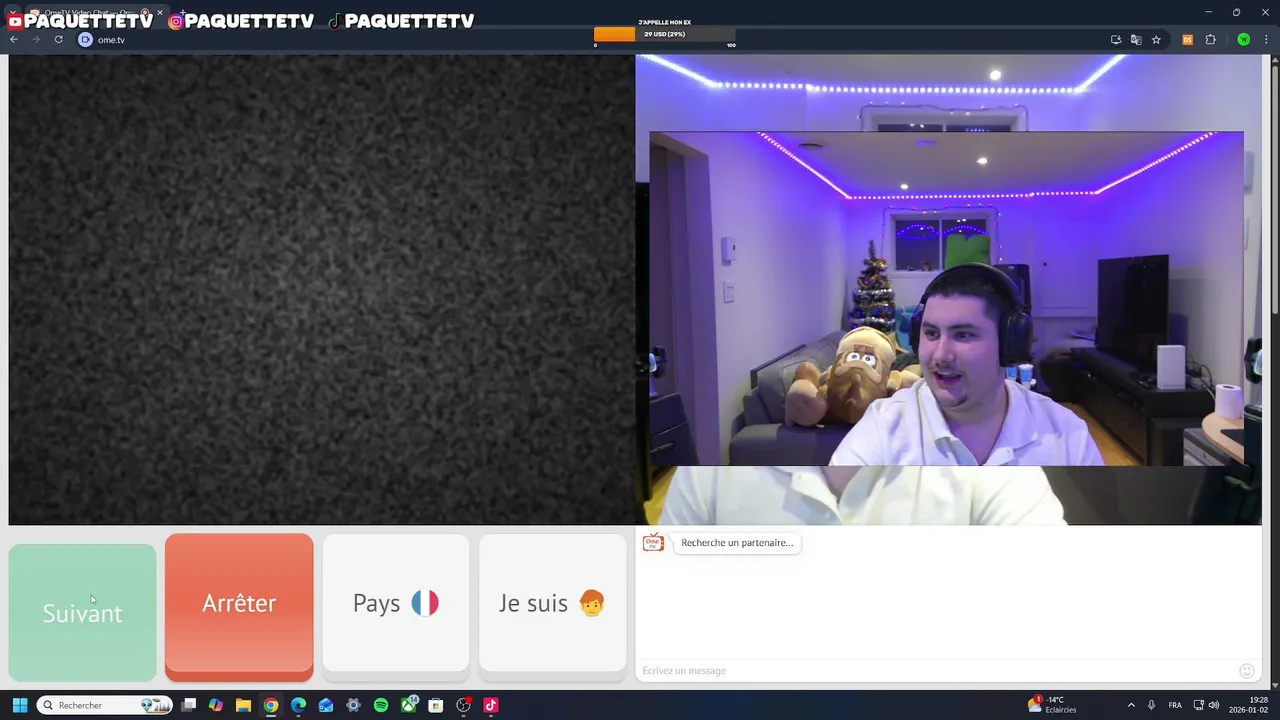Launch Copilot from the taskbar
Viewport: 1280px width, 720px height.
coord(216,705)
